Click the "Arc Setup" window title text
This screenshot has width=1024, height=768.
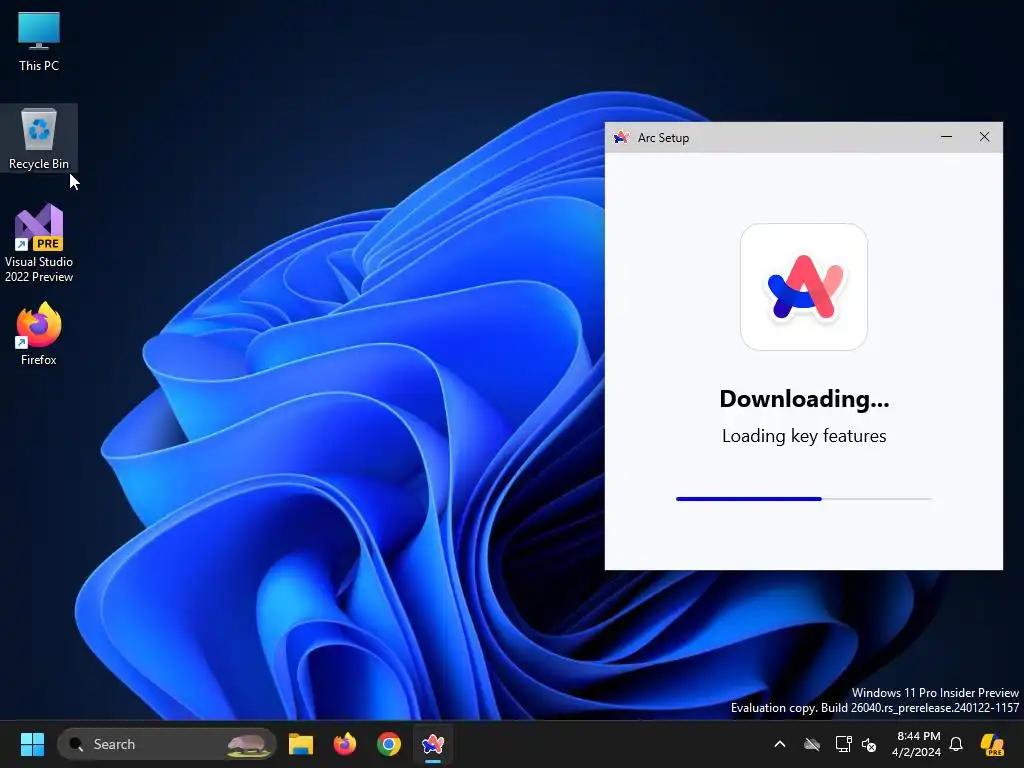[663, 138]
